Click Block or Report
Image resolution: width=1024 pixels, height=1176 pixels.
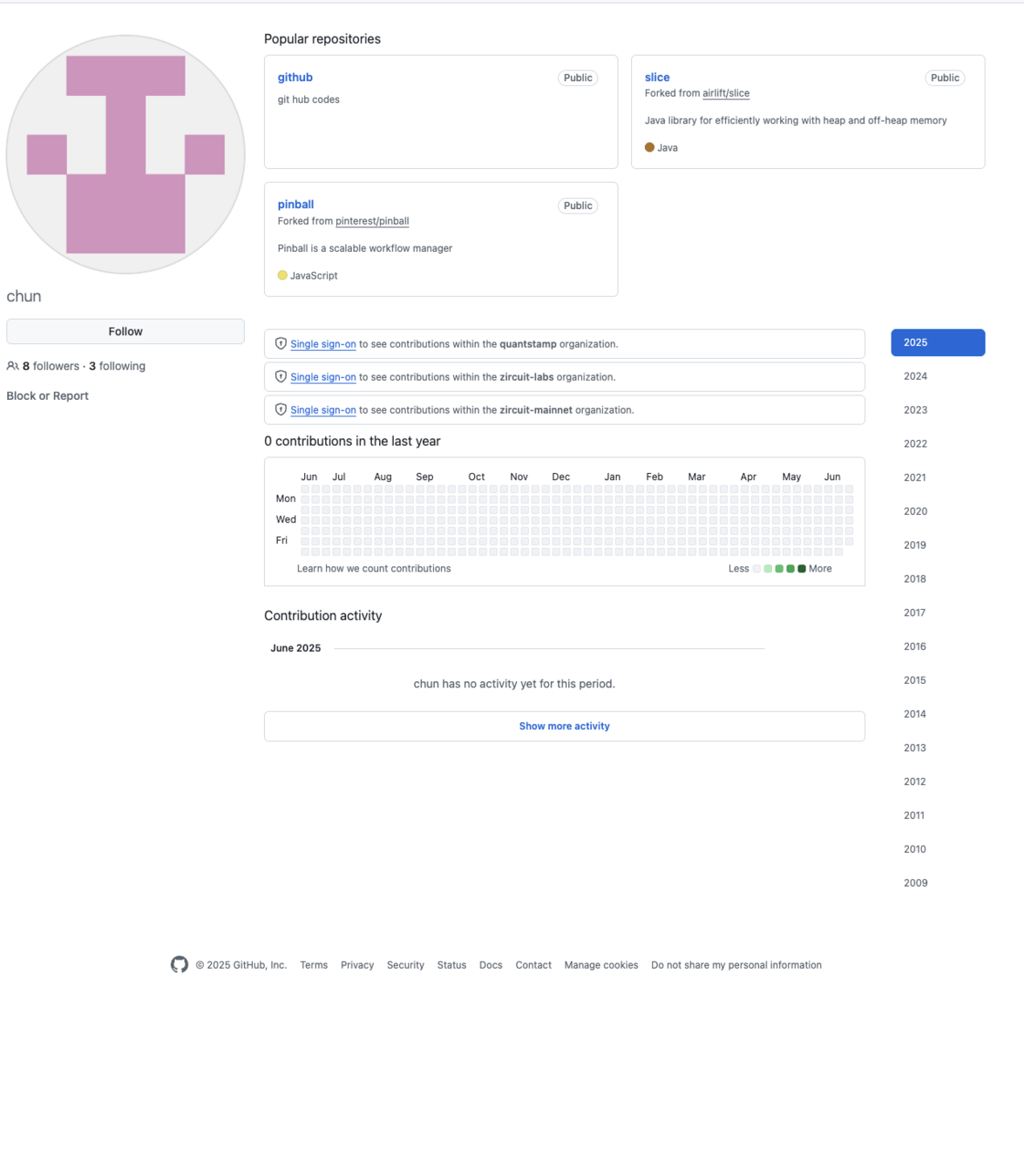[x=48, y=395]
